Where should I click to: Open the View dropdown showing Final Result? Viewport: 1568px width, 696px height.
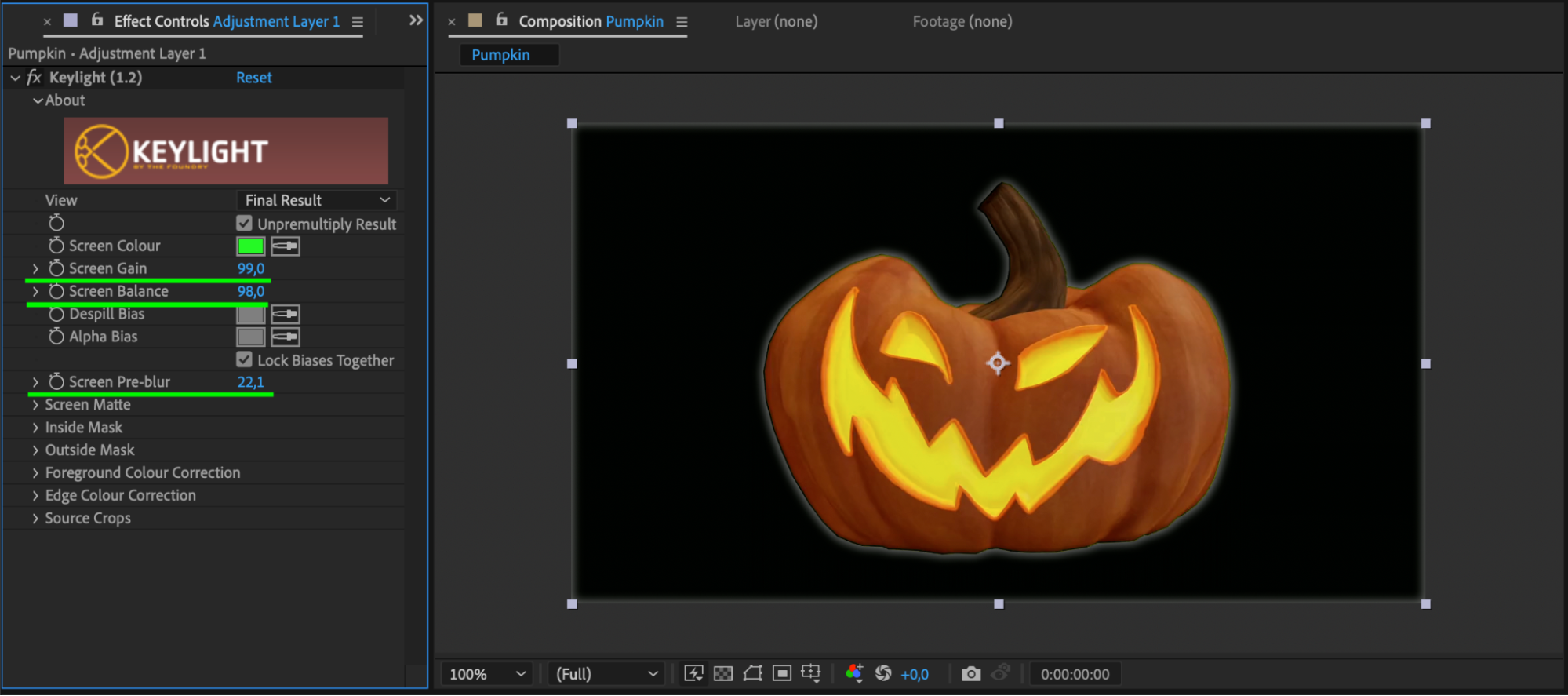pyautogui.click(x=317, y=200)
